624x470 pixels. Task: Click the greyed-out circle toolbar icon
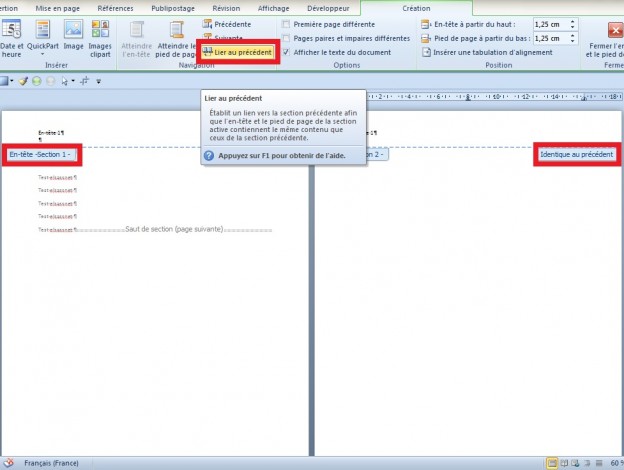[x=51, y=81]
